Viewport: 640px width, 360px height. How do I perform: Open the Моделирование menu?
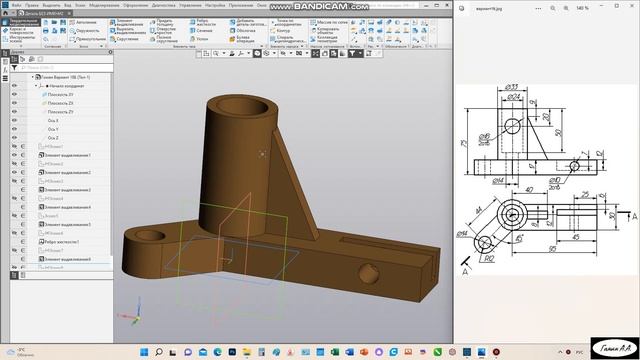104,5
